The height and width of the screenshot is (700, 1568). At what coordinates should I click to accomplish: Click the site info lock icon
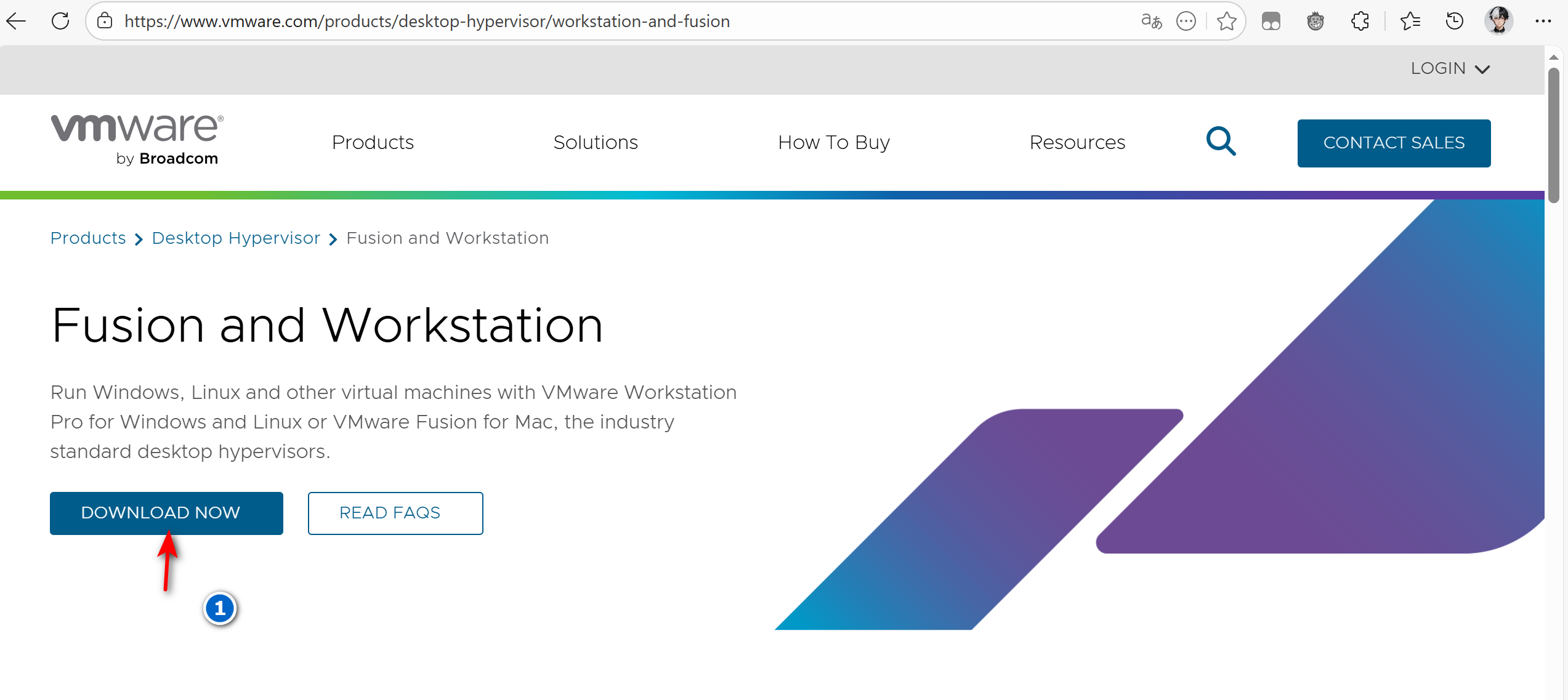coord(105,22)
